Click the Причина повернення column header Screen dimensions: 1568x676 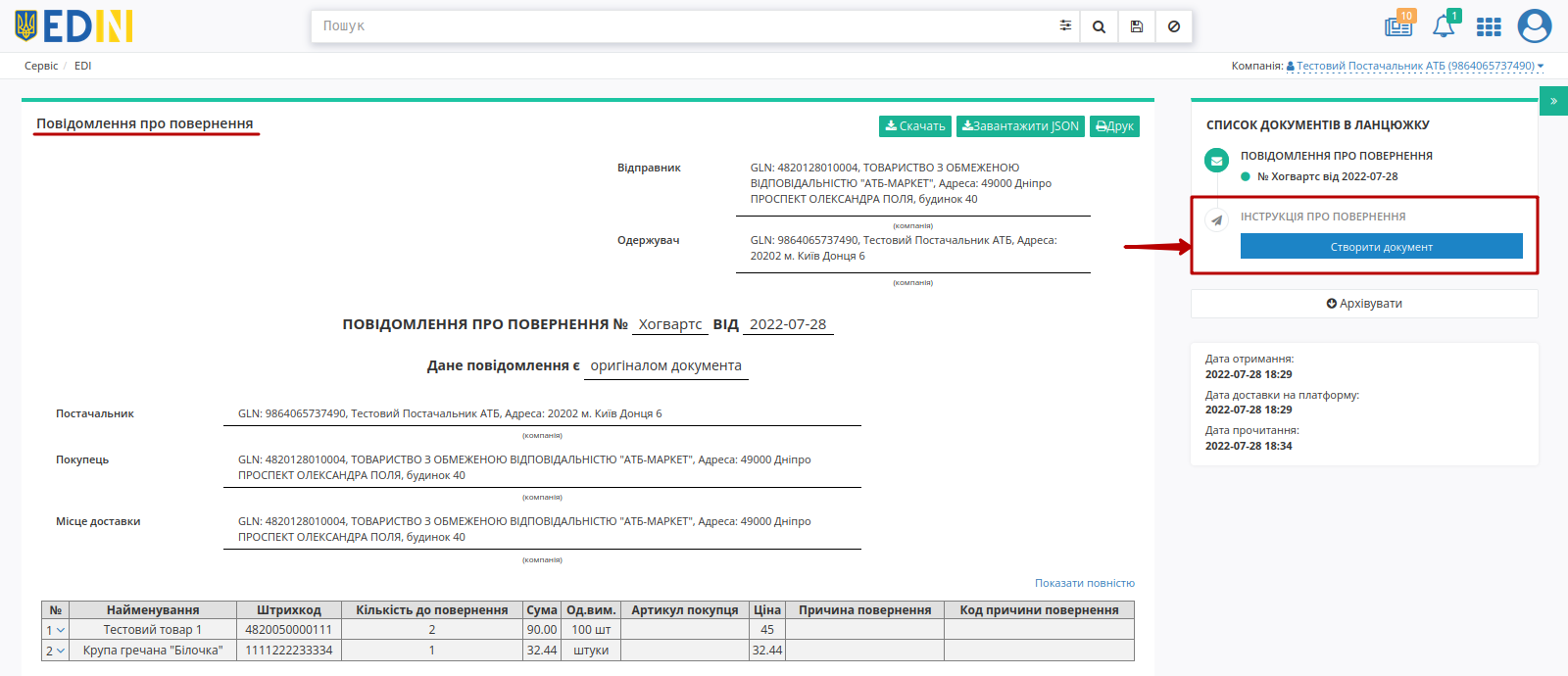coord(864,610)
